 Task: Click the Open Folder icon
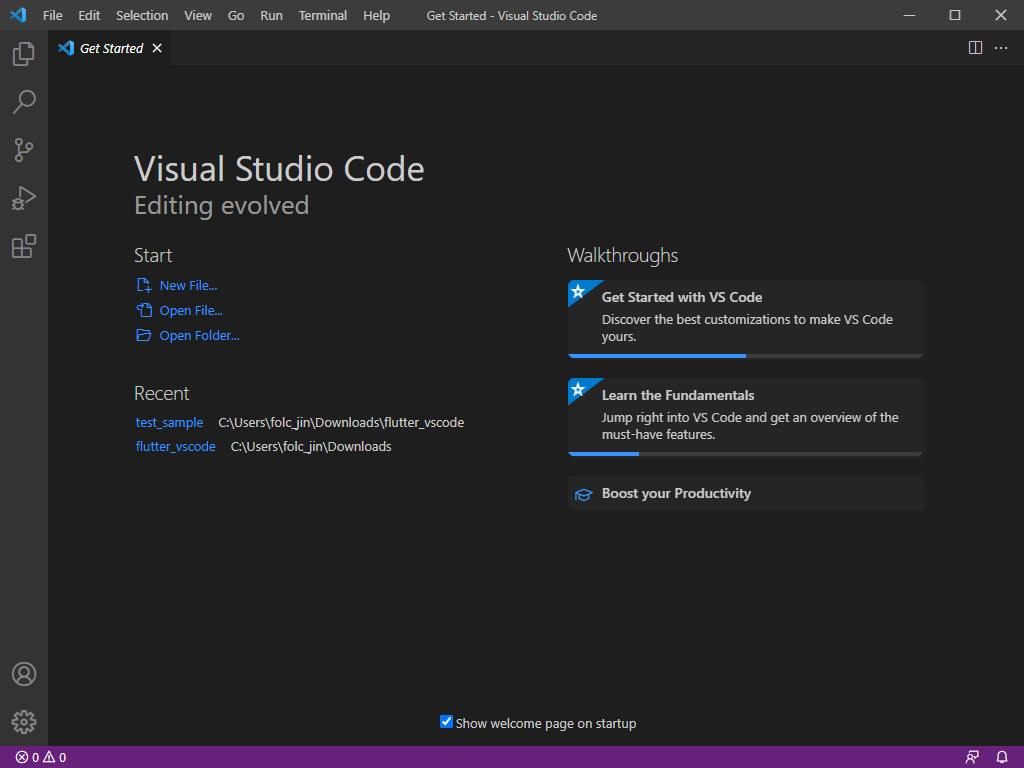pyautogui.click(x=144, y=335)
